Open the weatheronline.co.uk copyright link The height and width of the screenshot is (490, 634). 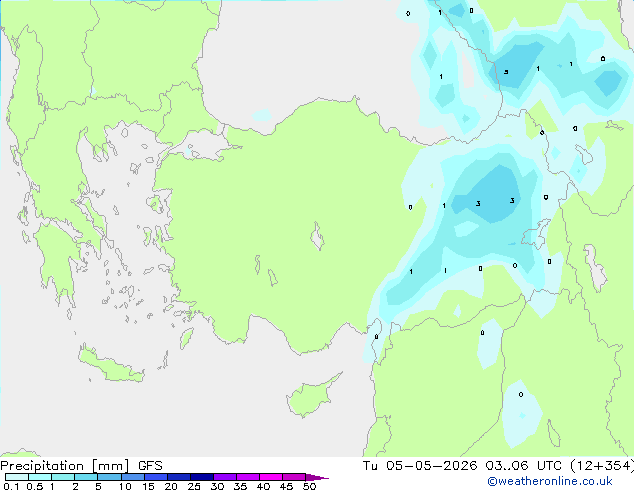click(x=550, y=481)
